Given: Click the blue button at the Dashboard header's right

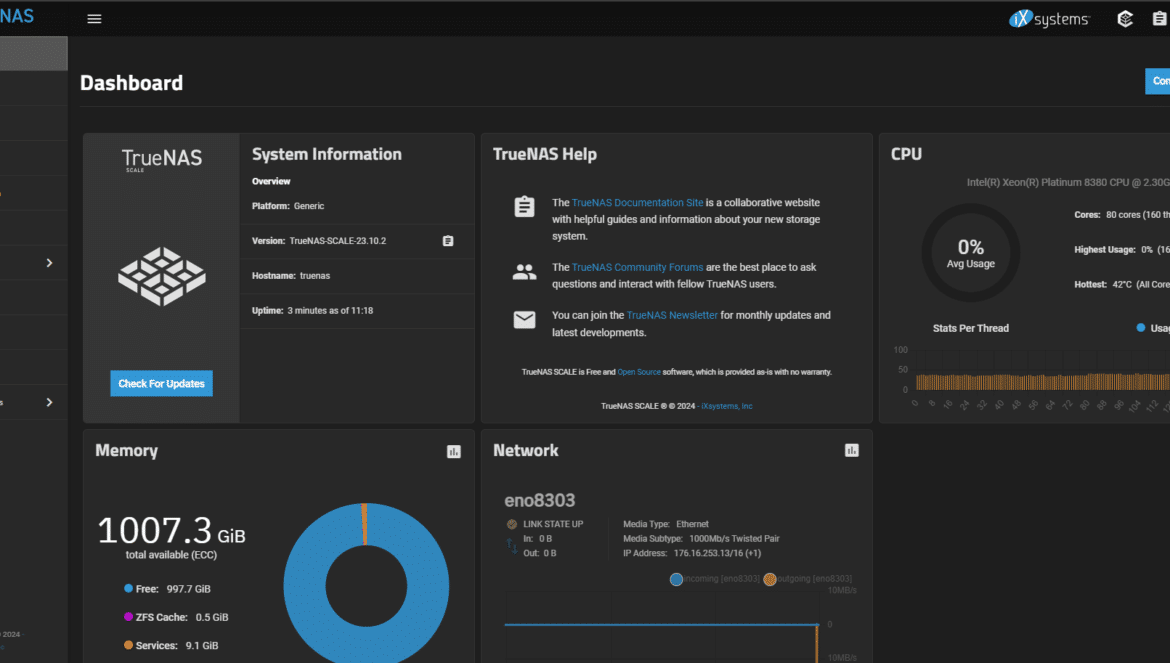Looking at the screenshot, I should pos(1157,81).
